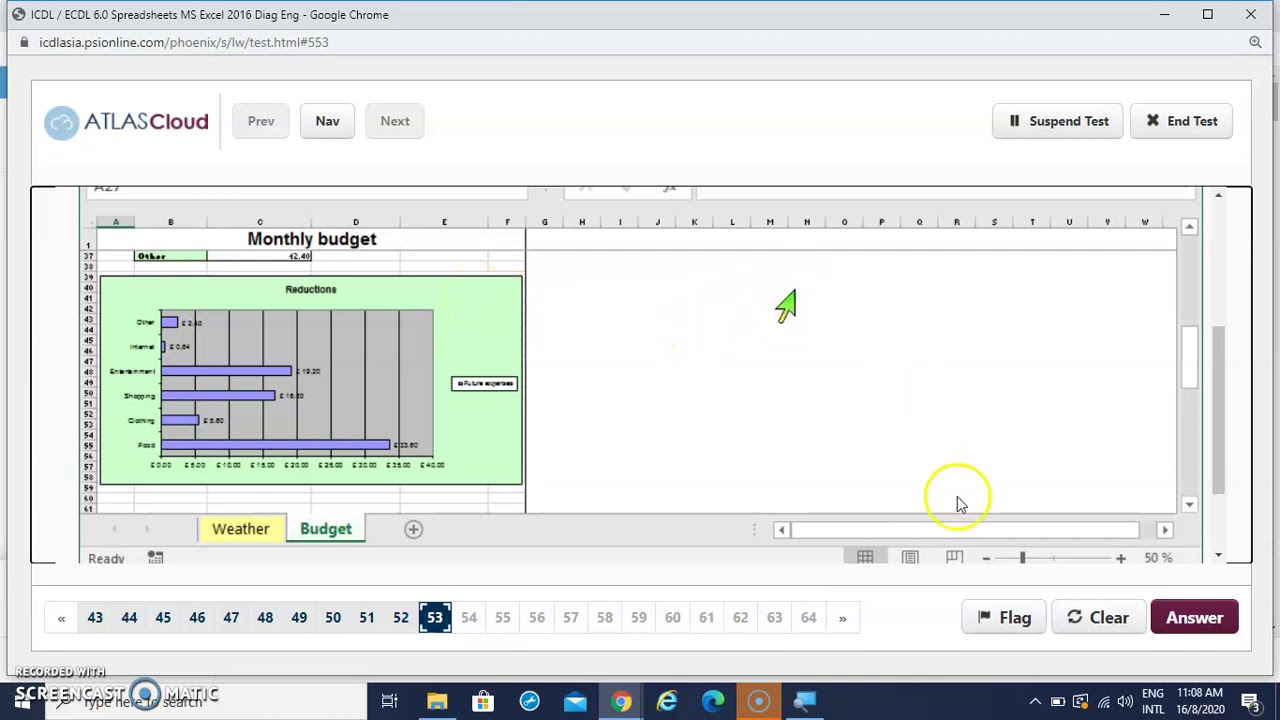1280x720 pixels.
Task: Click the horizontal scrollbar track
Action: click(965, 529)
